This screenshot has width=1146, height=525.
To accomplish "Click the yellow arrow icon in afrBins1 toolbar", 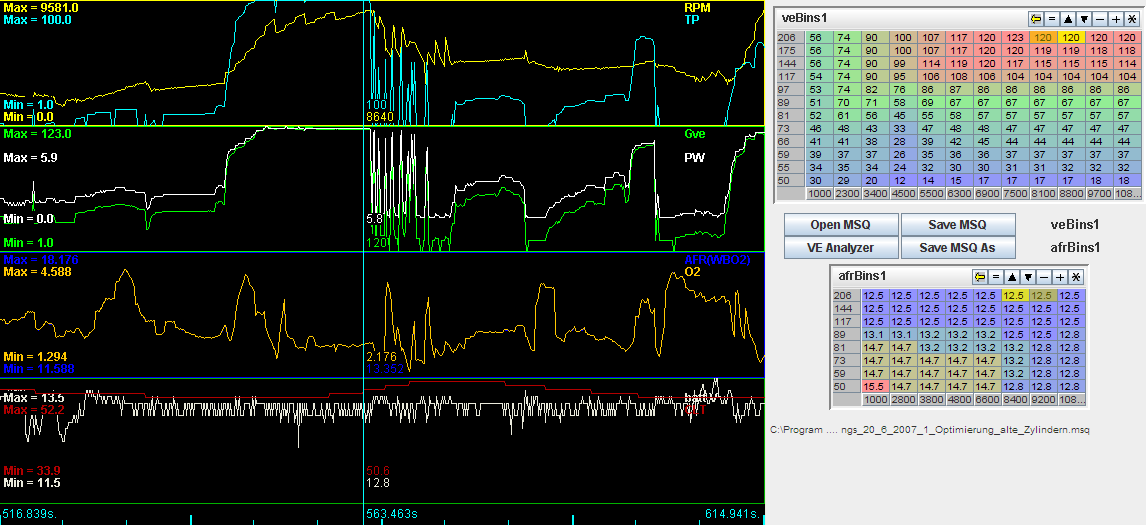I will pyautogui.click(x=979, y=277).
